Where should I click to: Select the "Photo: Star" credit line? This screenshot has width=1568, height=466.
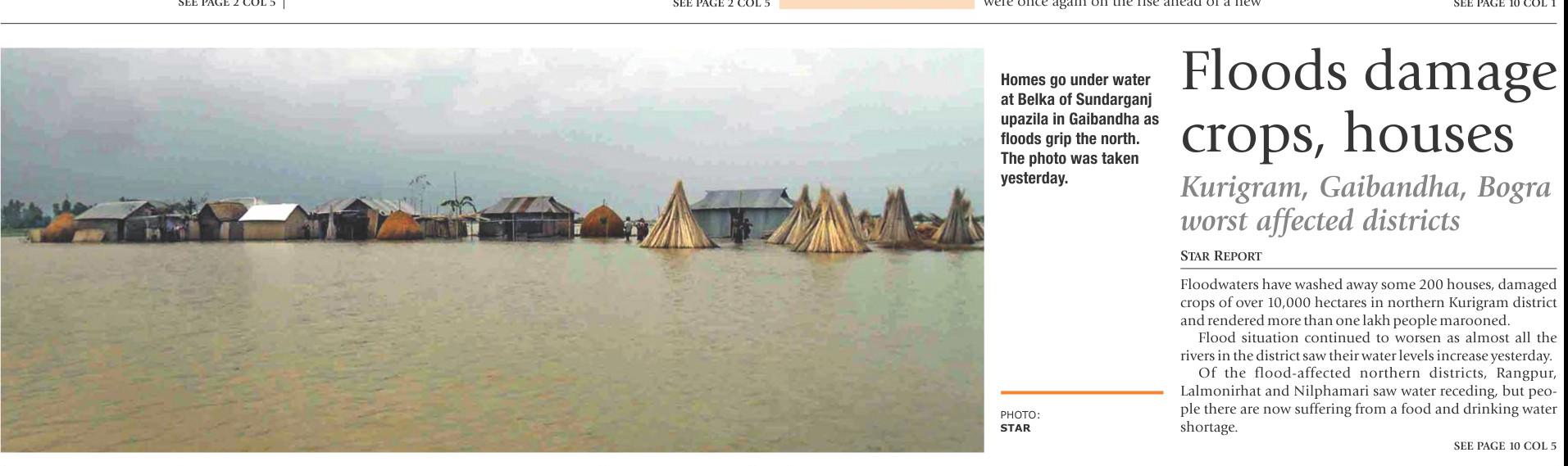click(1020, 421)
